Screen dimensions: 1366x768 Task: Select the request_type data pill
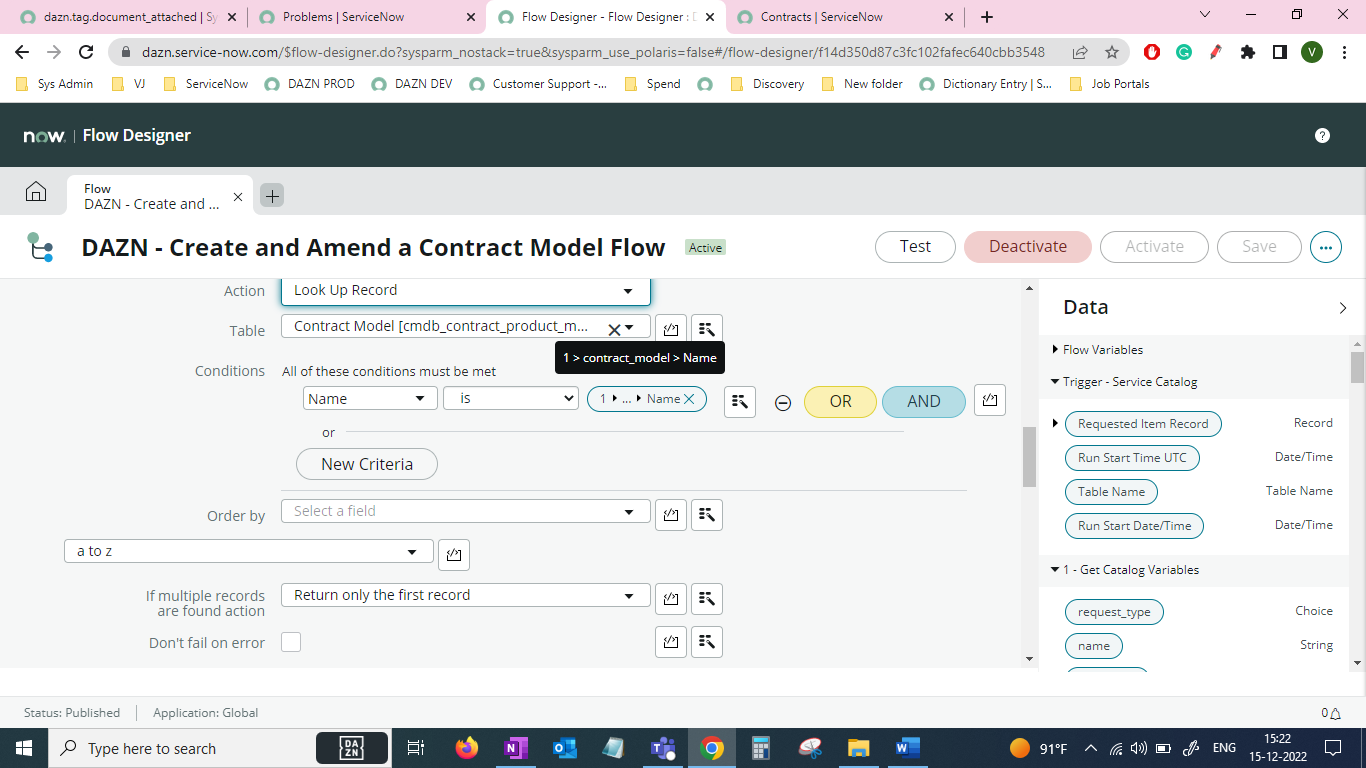click(x=1114, y=612)
